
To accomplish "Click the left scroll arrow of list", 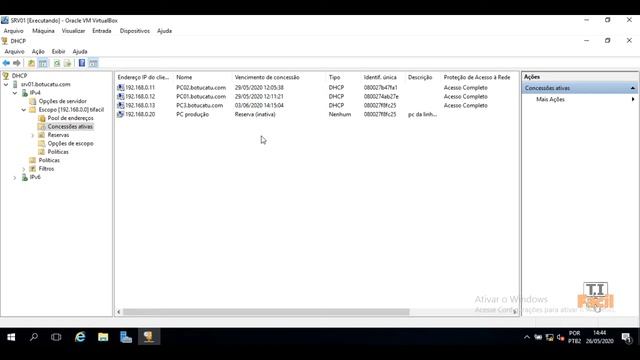I will tap(119, 312).
